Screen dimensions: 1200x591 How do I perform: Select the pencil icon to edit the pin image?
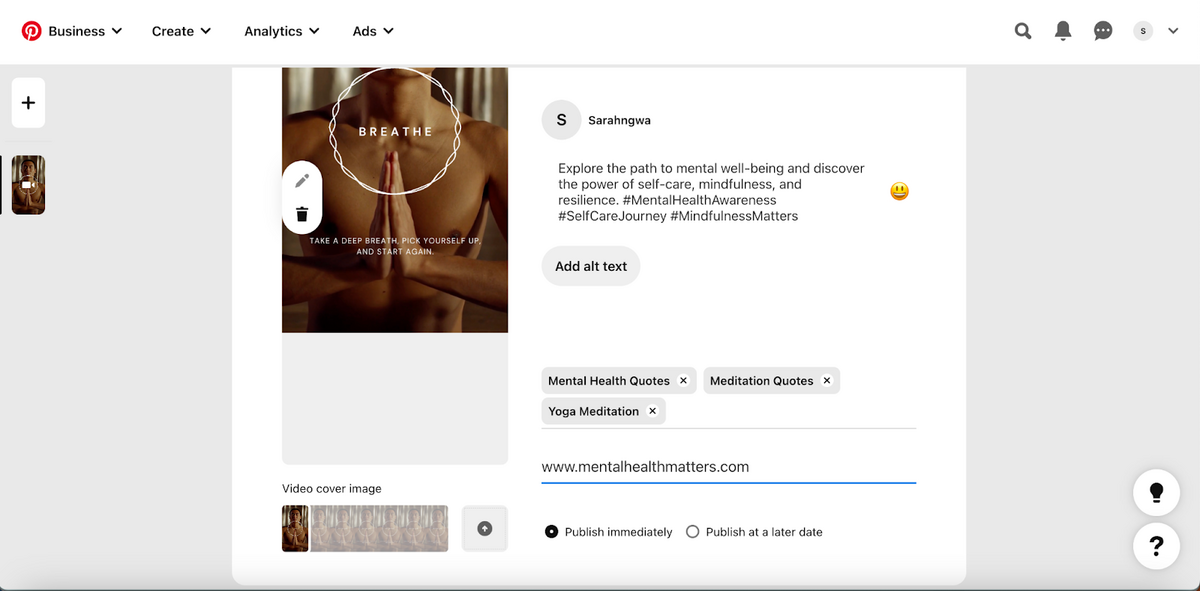point(302,180)
